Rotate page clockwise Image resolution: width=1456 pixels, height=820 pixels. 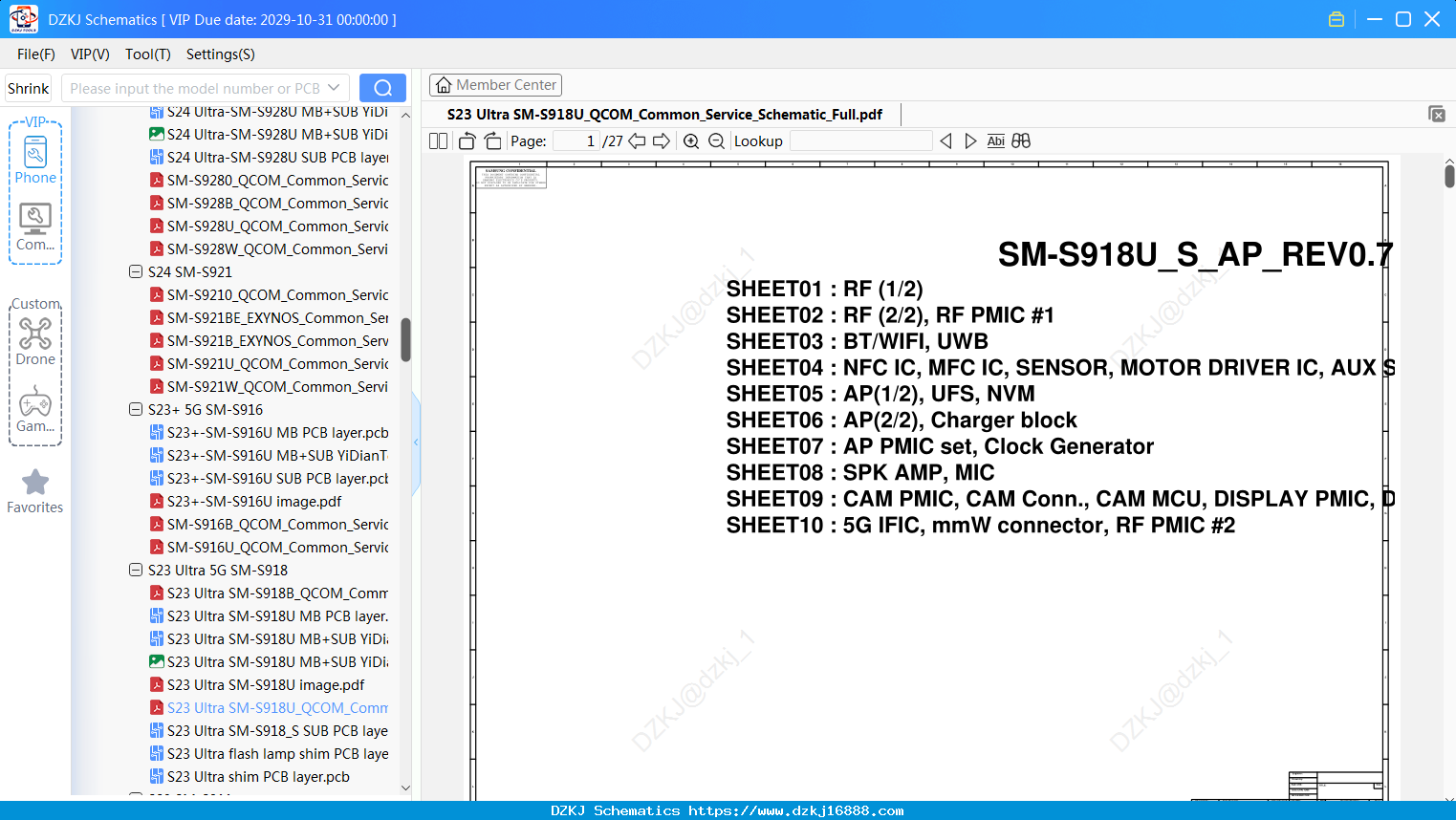coord(493,141)
